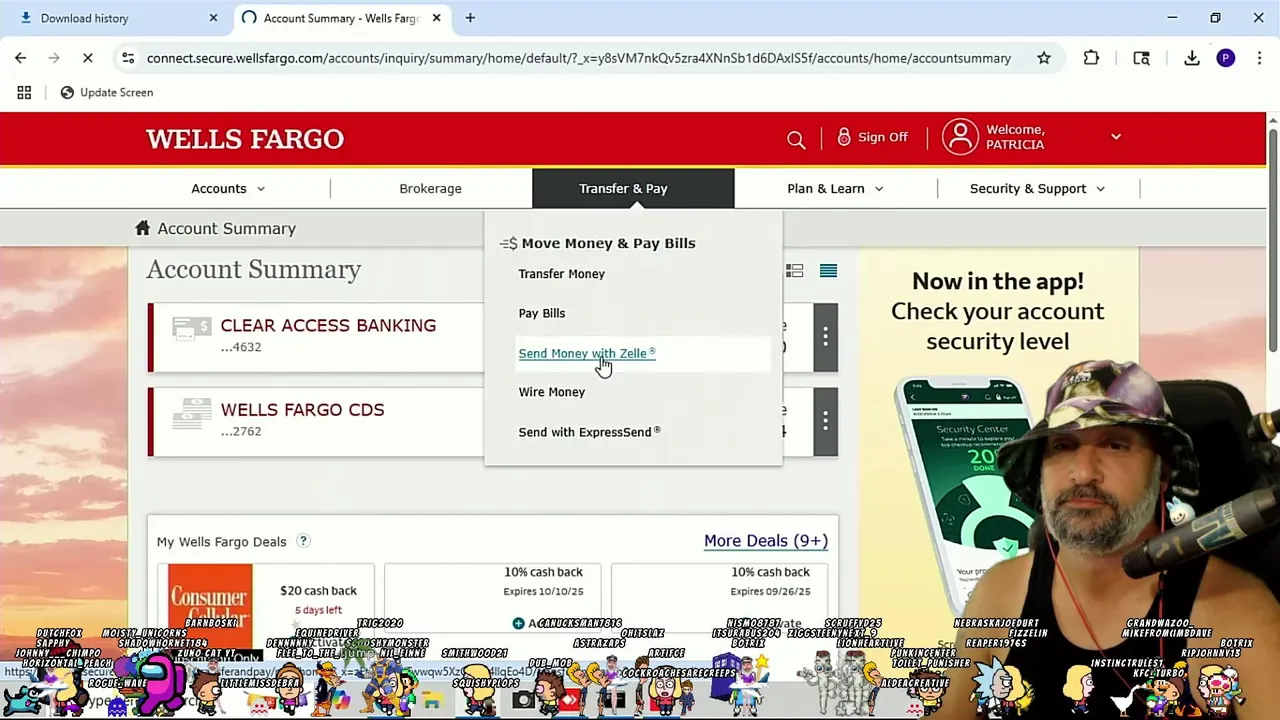Bookmark this page with the star icon

coord(1044,58)
